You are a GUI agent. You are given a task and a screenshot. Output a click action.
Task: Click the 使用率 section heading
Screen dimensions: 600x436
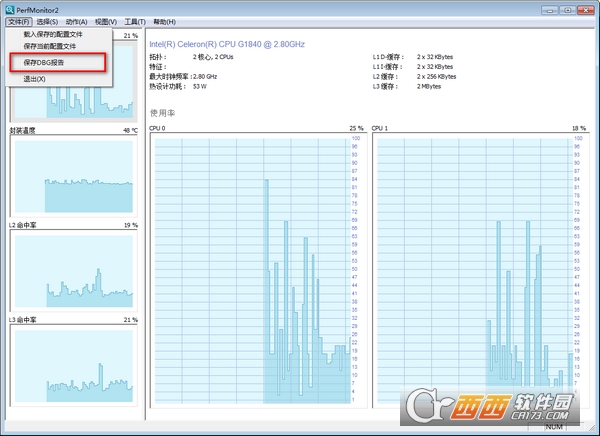[x=162, y=113]
